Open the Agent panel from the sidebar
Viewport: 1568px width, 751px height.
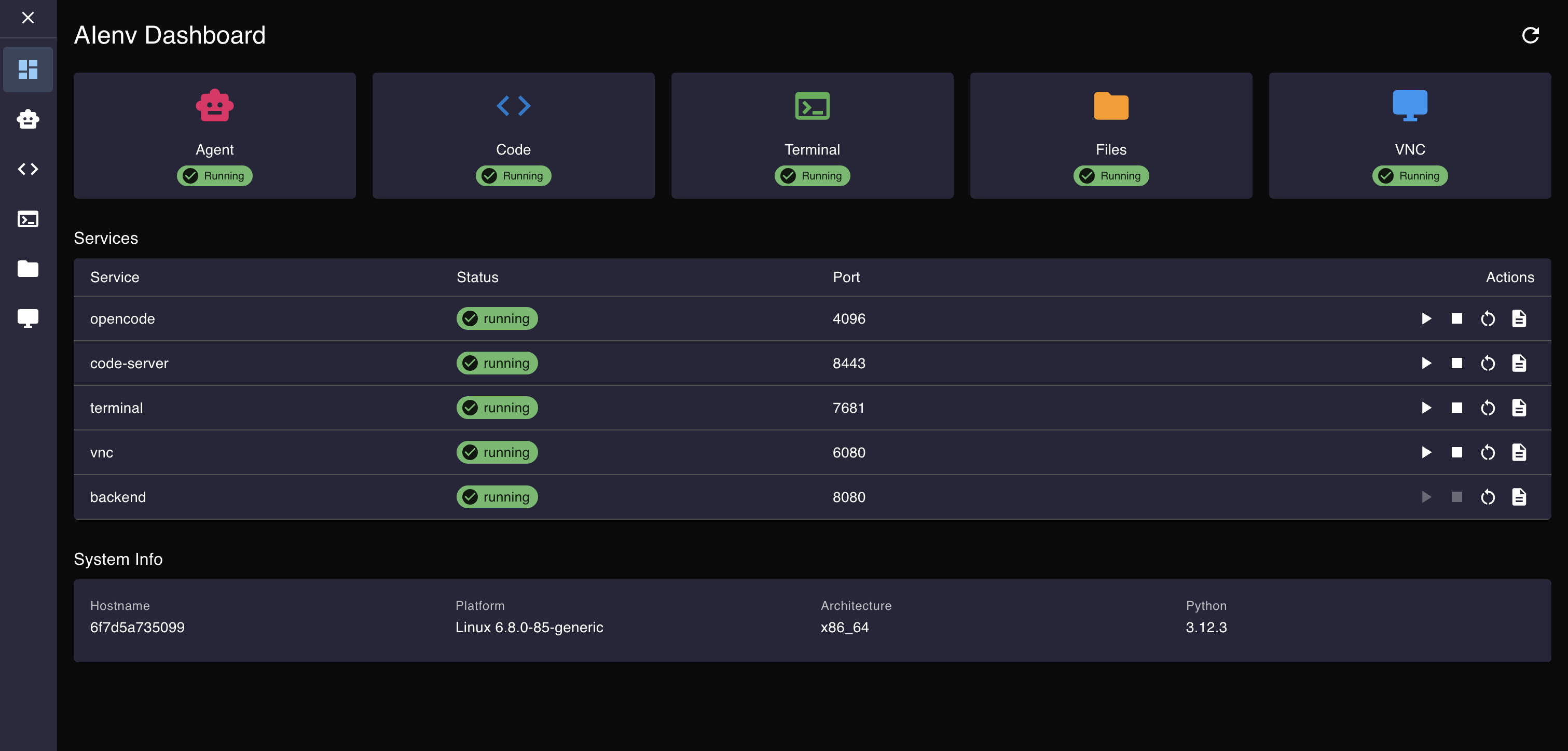(x=28, y=119)
